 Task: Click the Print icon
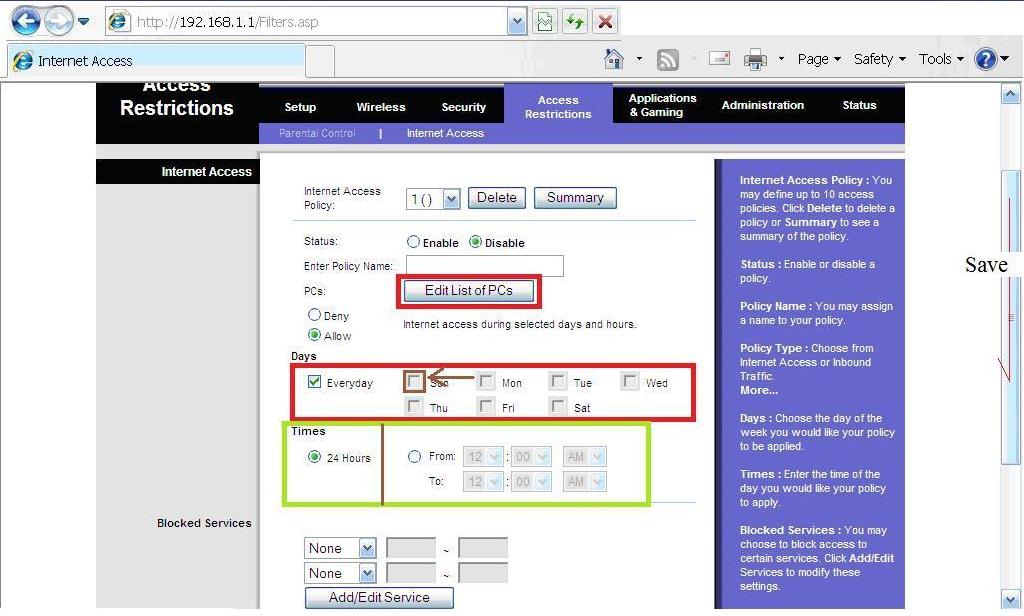click(755, 59)
